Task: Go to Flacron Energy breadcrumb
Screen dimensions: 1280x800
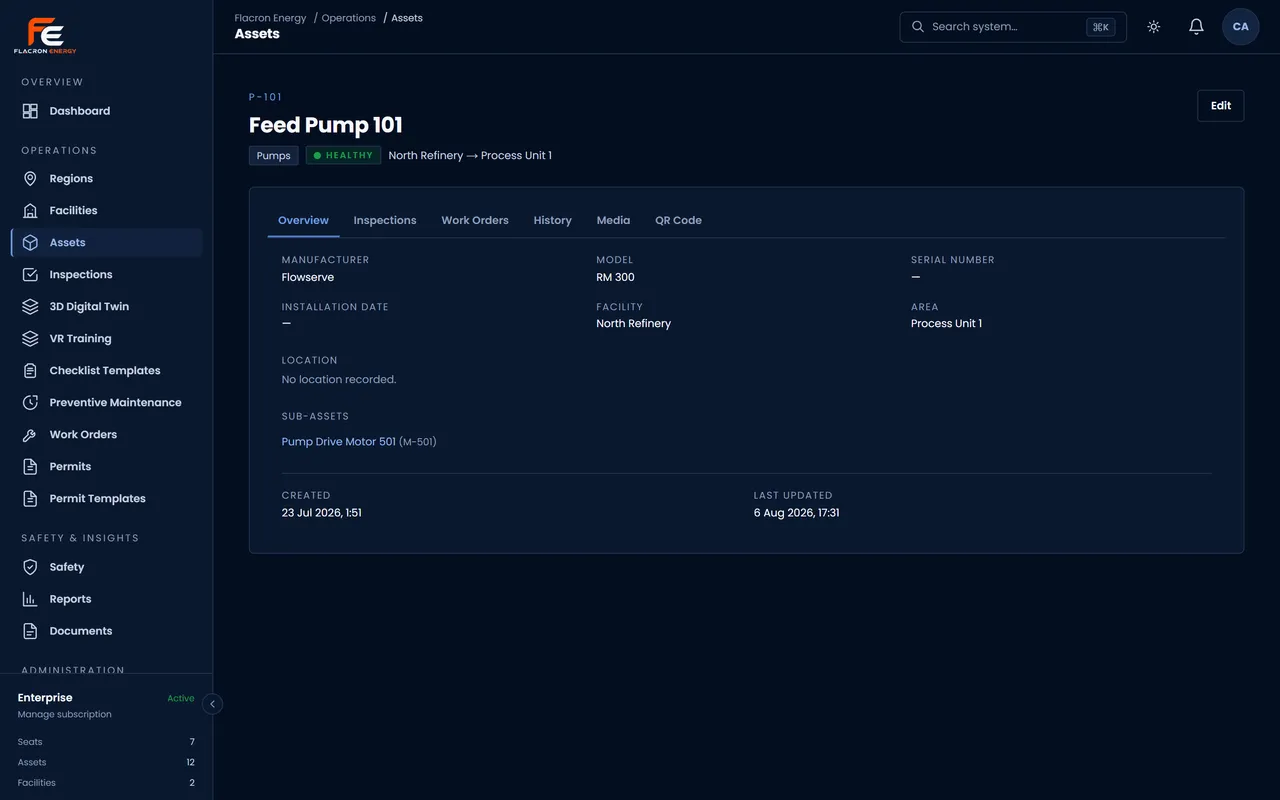Action: point(270,18)
